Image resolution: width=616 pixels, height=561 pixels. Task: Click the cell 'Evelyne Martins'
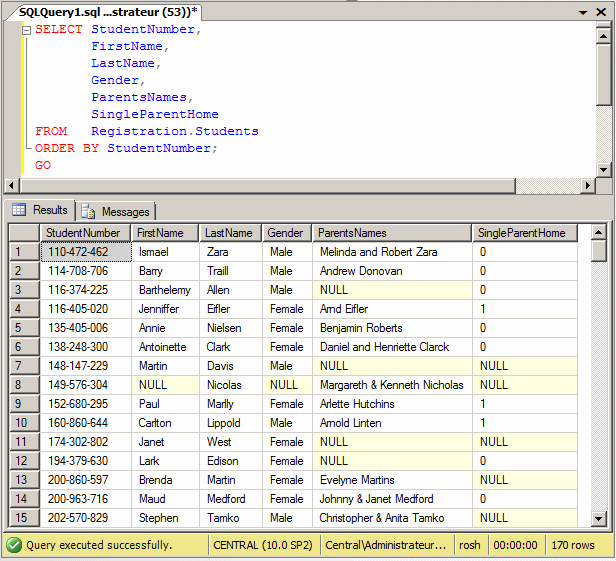click(x=392, y=480)
